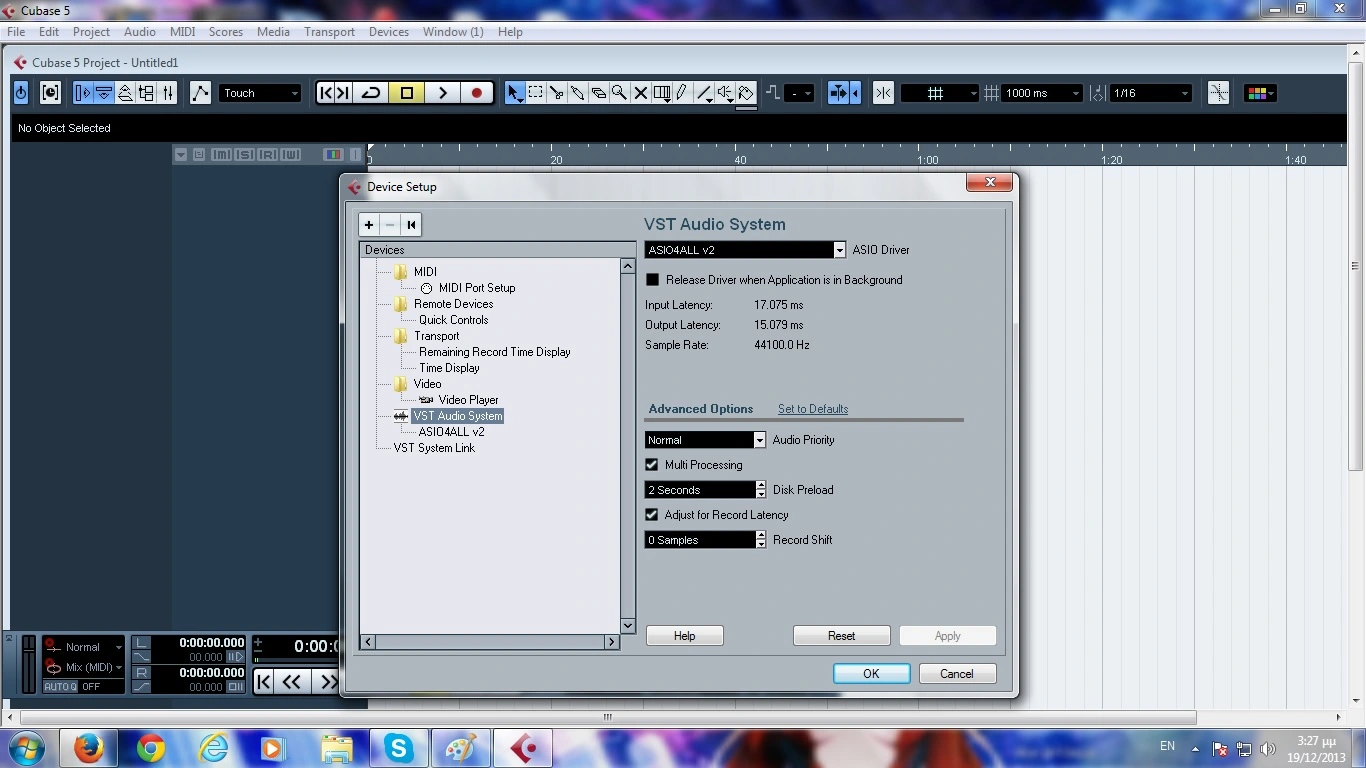This screenshot has height=768, width=1366.
Task: Click the Set to Defaults link
Action: tap(813, 409)
